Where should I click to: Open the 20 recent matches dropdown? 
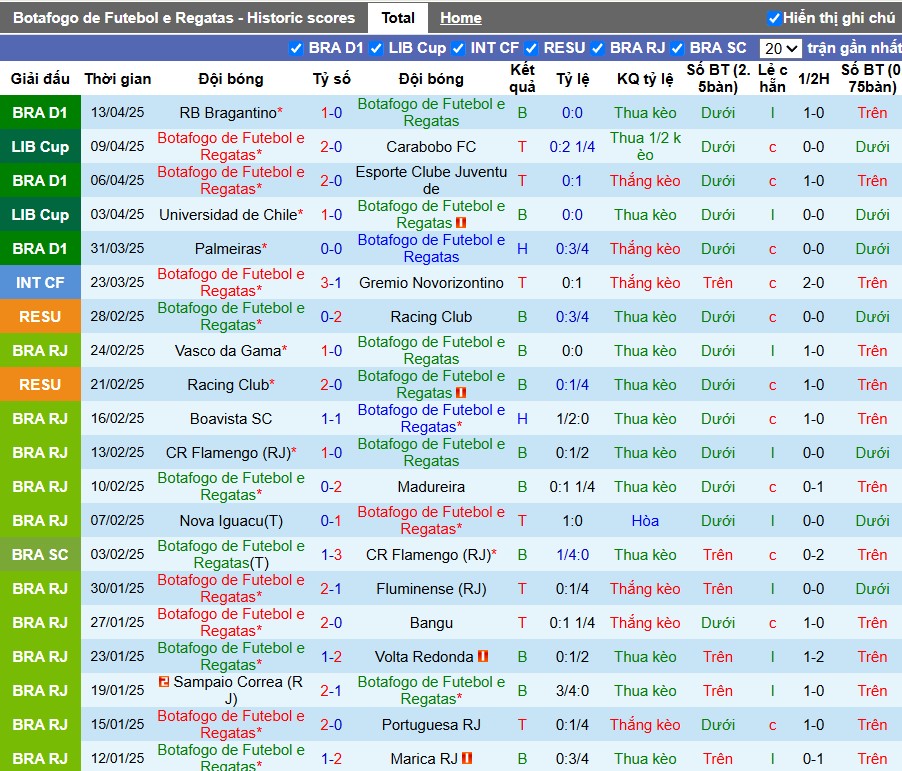tap(780, 48)
